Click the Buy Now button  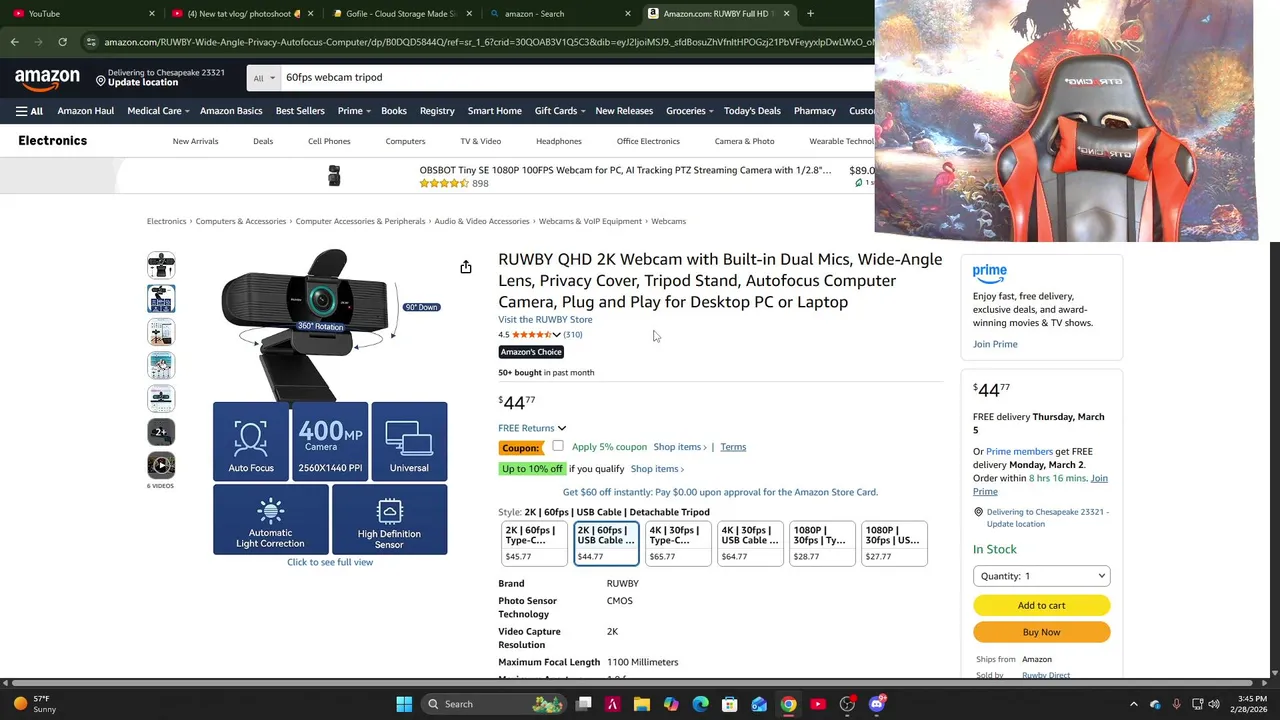coord(1041,632)
